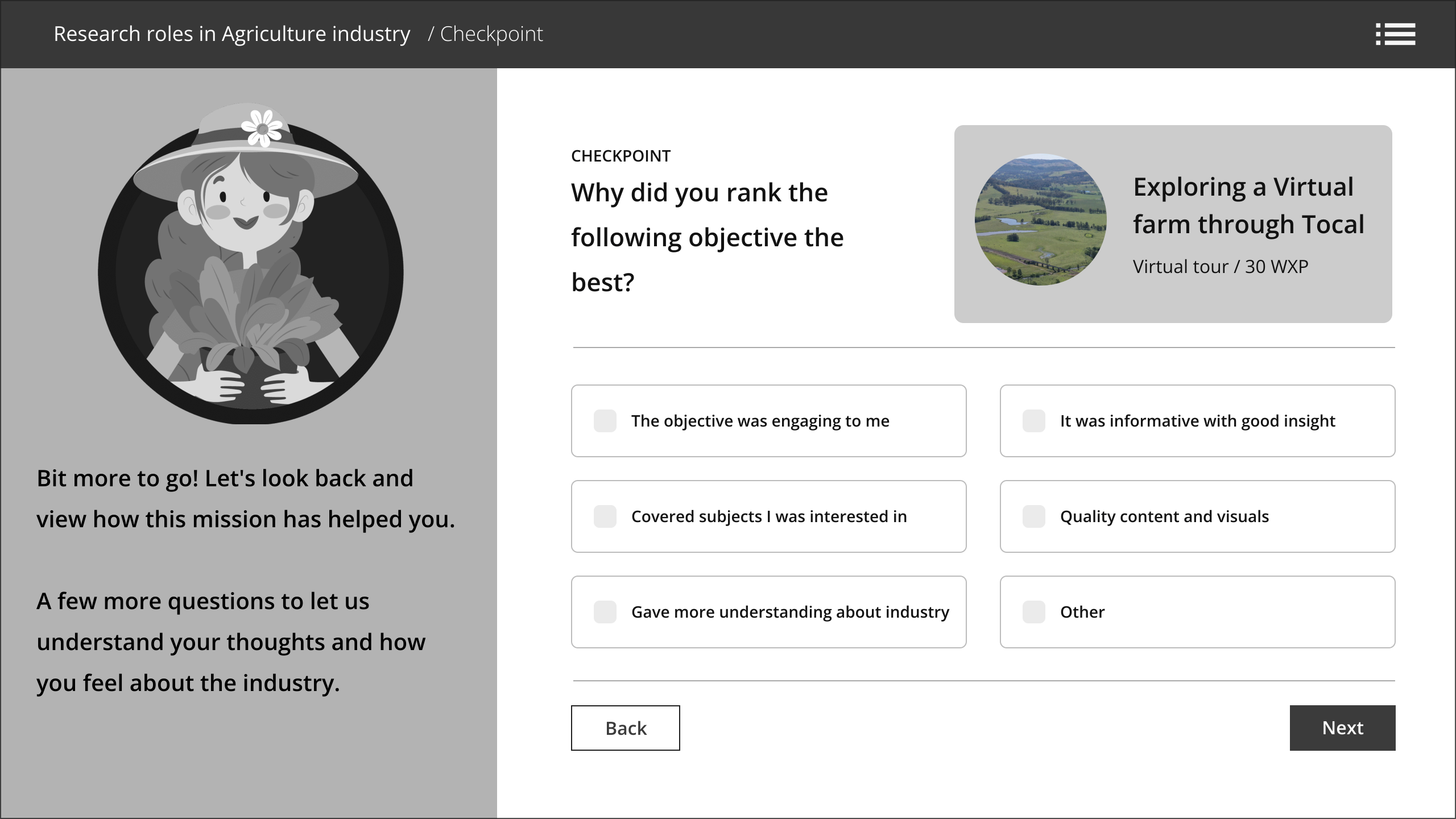Click the 'Virtual tour / 30 WXP' label
This screenshot has height=819, width=1456.
(x=1220, y=266)
